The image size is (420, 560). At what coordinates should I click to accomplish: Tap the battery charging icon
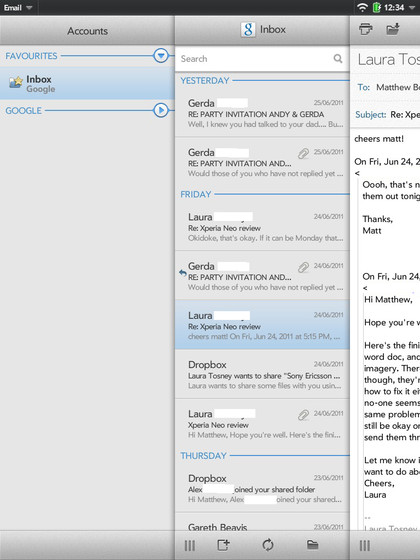click(x=376, y=7)
